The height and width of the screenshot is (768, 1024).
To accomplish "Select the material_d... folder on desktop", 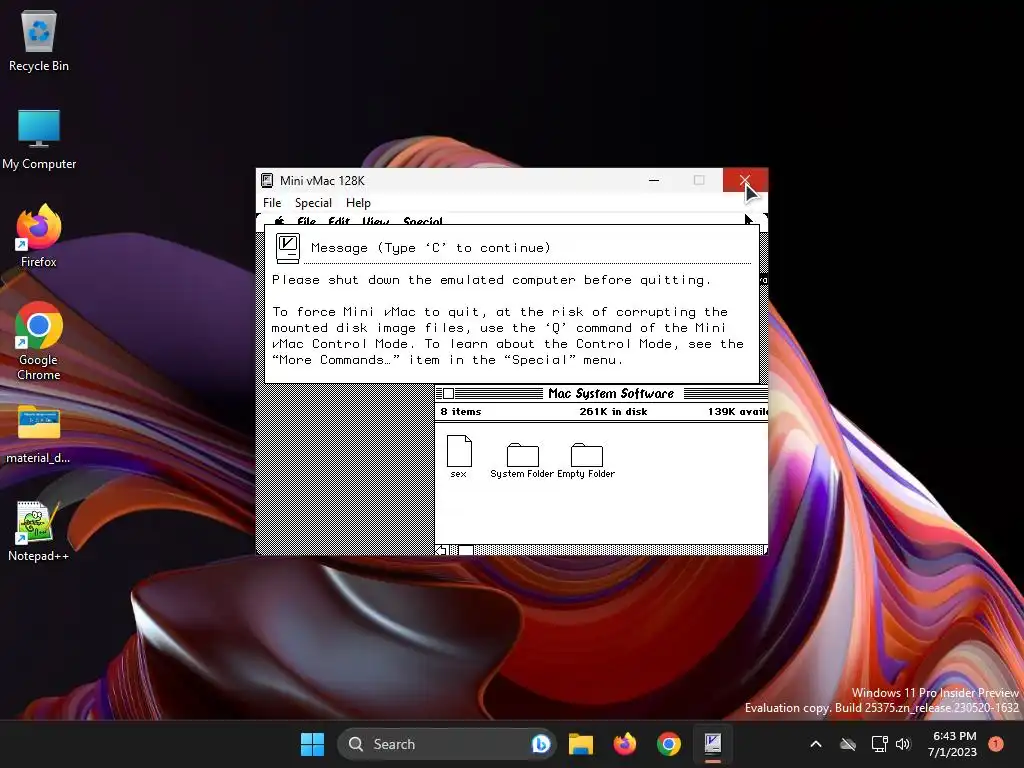I will click(x=39, y=434).
